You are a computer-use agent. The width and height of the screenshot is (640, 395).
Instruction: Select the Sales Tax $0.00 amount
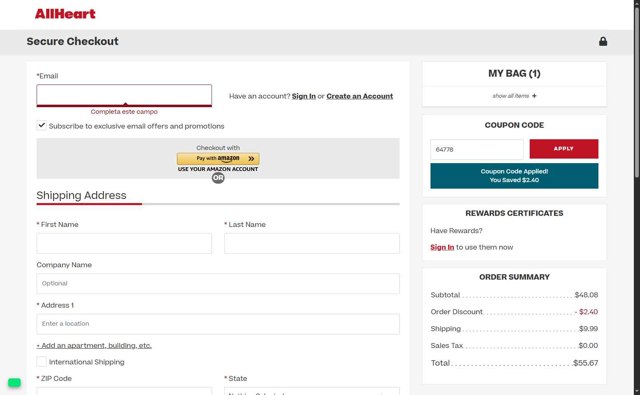pos(588,346)
